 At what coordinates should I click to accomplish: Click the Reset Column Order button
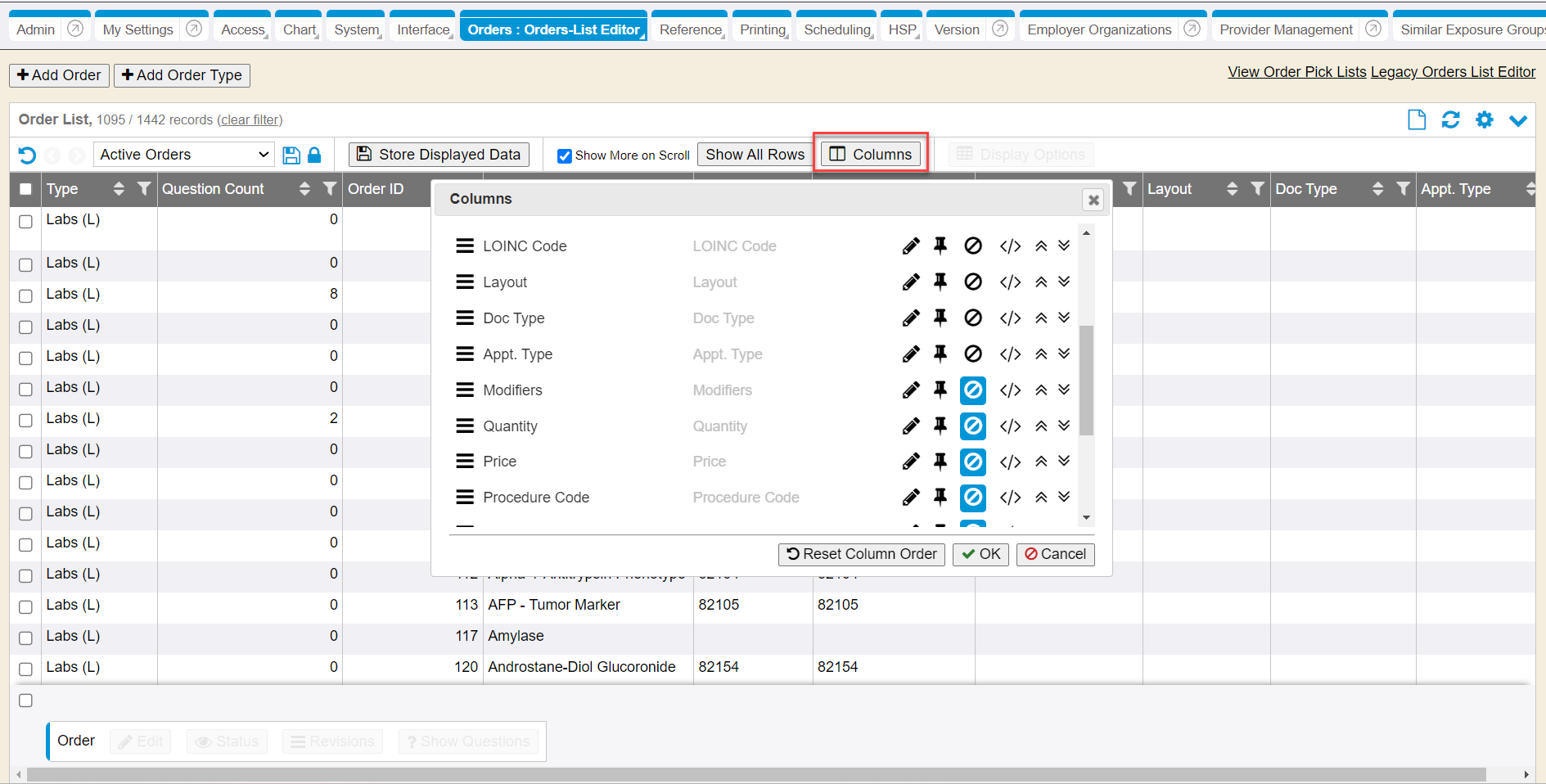(x=861, y=554)
